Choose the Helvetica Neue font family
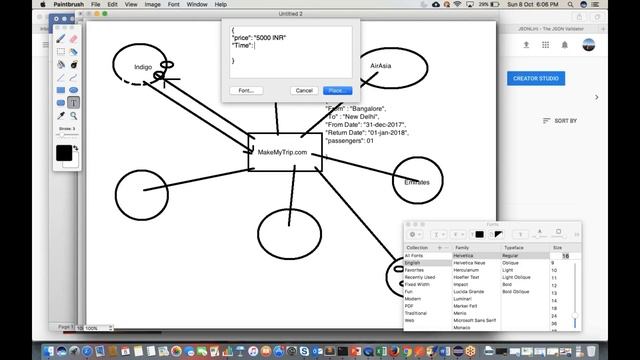Image resolution: width=640 pixels, height=360 pixels. (x=469, y=263)
